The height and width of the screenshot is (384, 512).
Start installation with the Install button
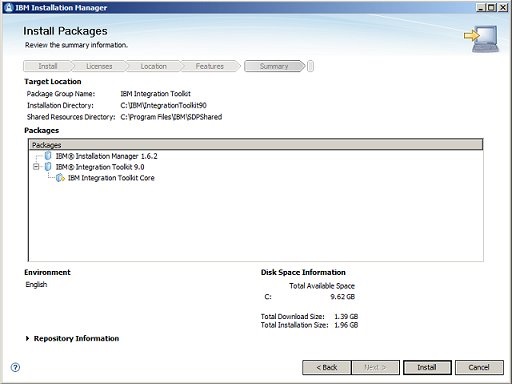click(x=427, y=367)
